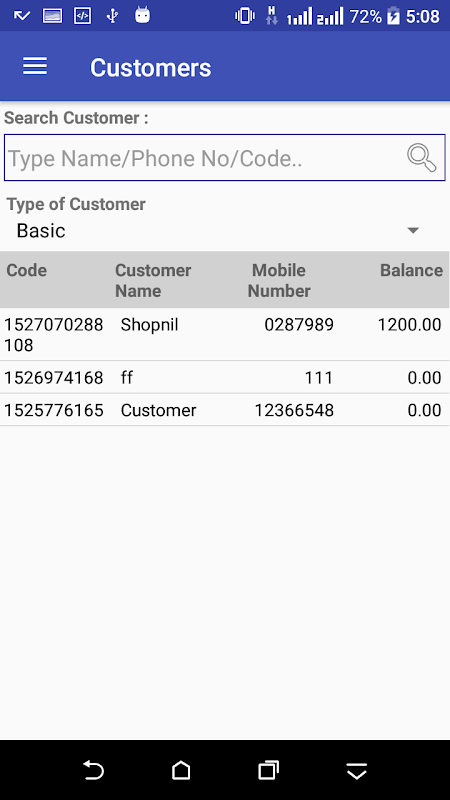
Task: Sort by the Balance column header
Action: pyautogui.click(x=411, y=270)
